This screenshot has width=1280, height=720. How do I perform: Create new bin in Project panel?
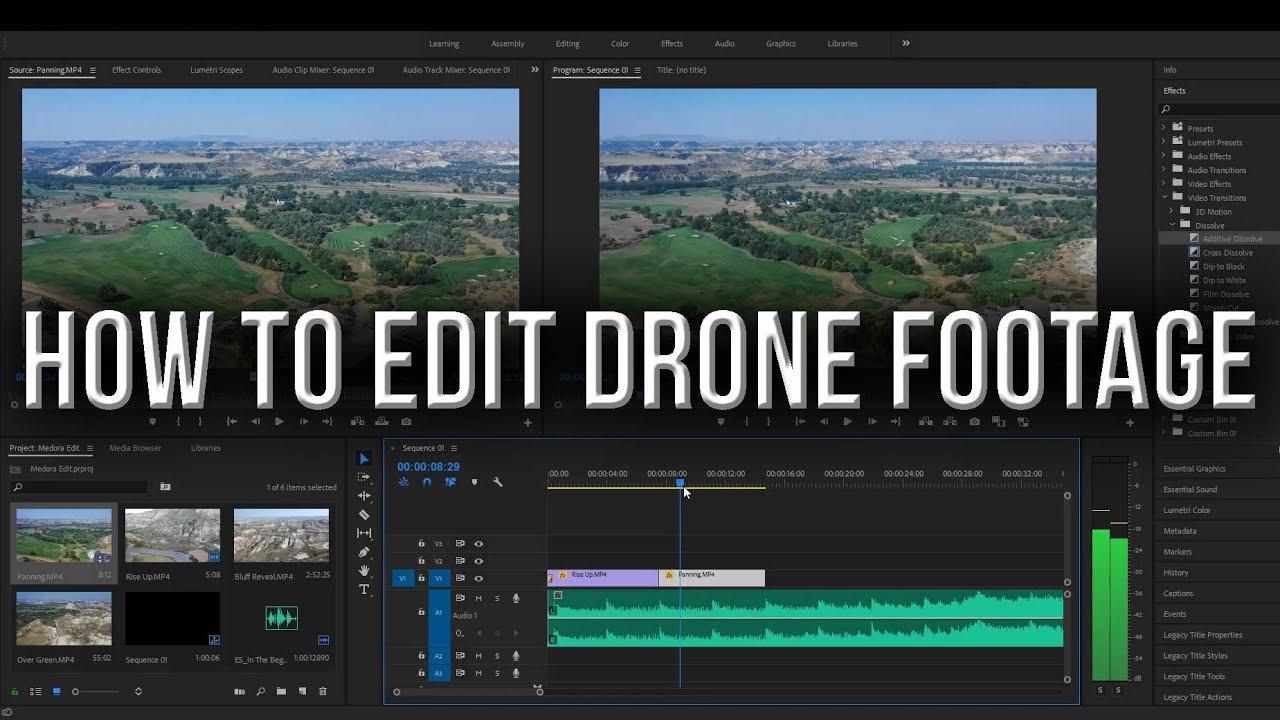(281, 691)
